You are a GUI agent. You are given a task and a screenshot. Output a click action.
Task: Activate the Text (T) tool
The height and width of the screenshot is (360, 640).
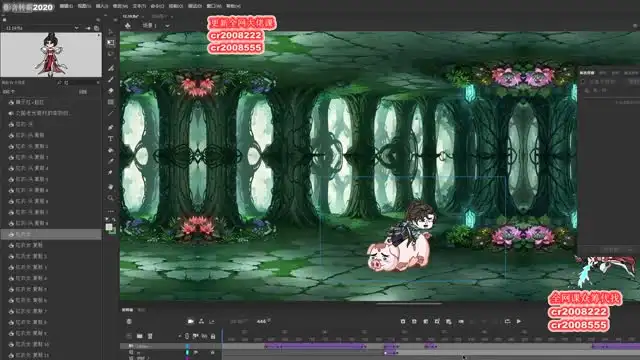pos(111,139)
